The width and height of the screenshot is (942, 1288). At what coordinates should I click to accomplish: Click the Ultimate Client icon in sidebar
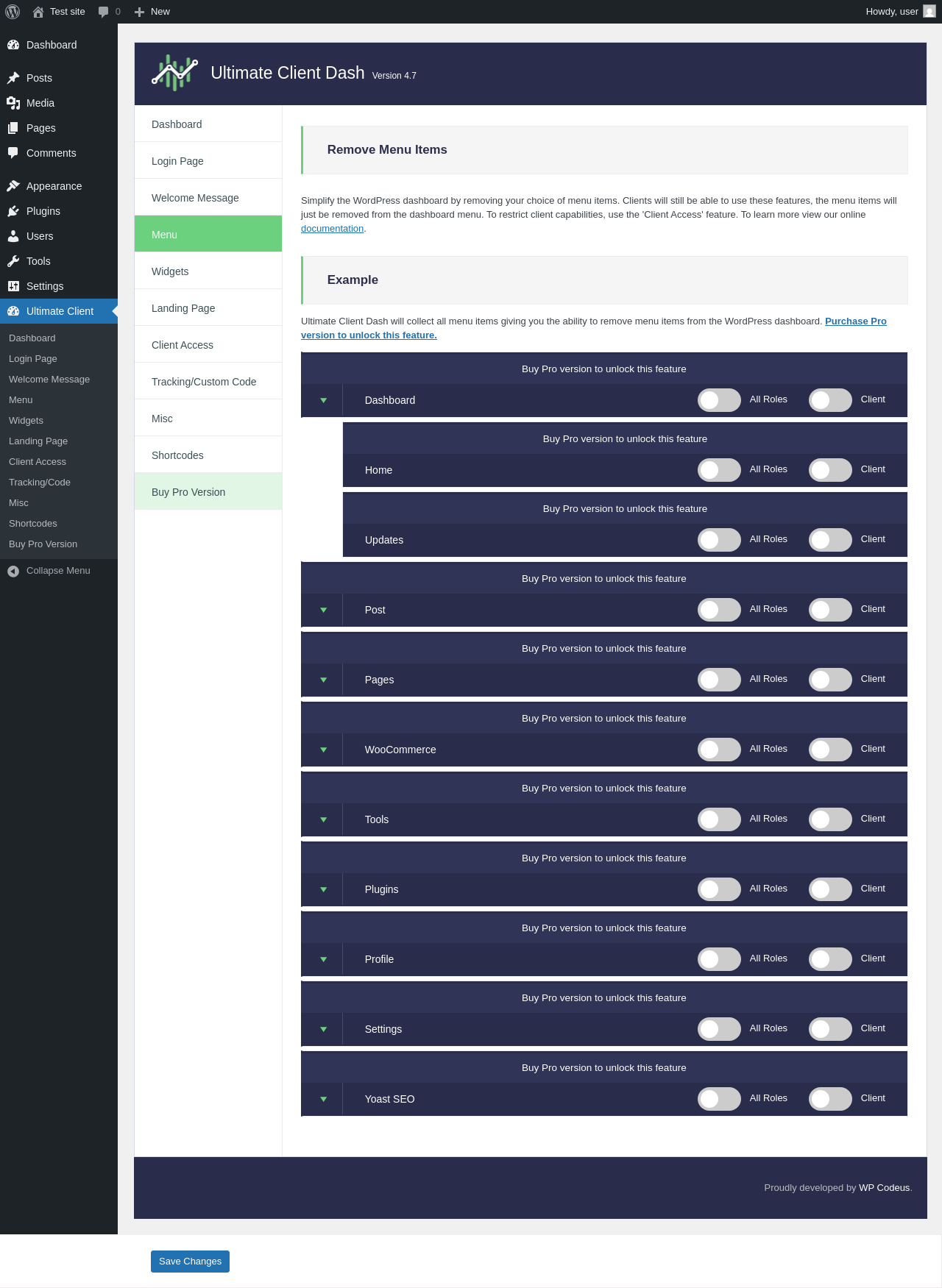pos(13,311)
